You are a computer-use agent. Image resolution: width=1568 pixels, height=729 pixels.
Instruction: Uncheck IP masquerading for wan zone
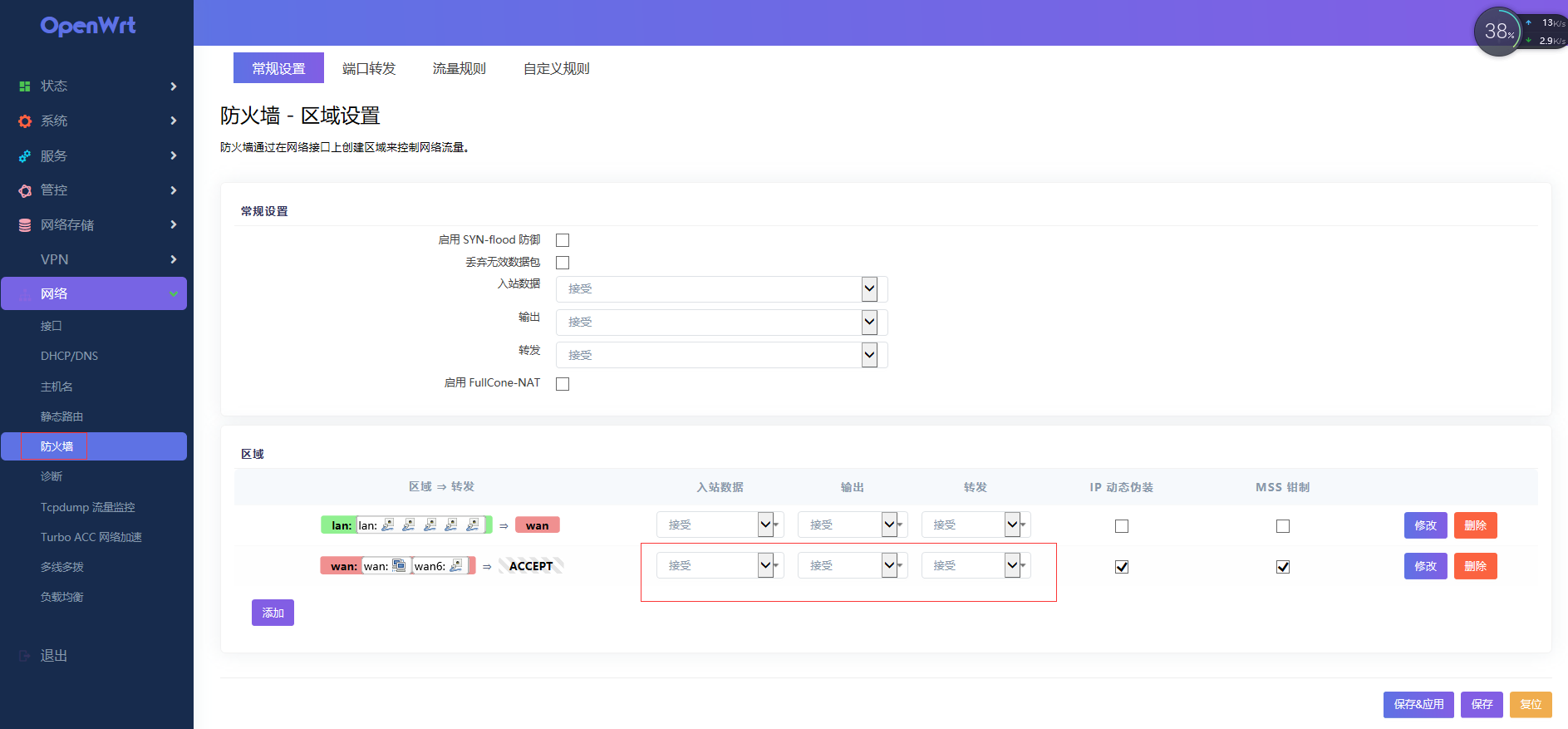click(1122, 567)
